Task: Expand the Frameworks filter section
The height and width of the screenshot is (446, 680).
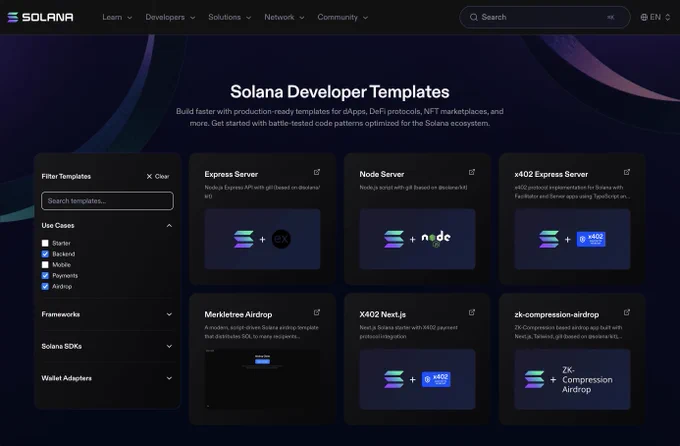Action: [x=107, y=314]
